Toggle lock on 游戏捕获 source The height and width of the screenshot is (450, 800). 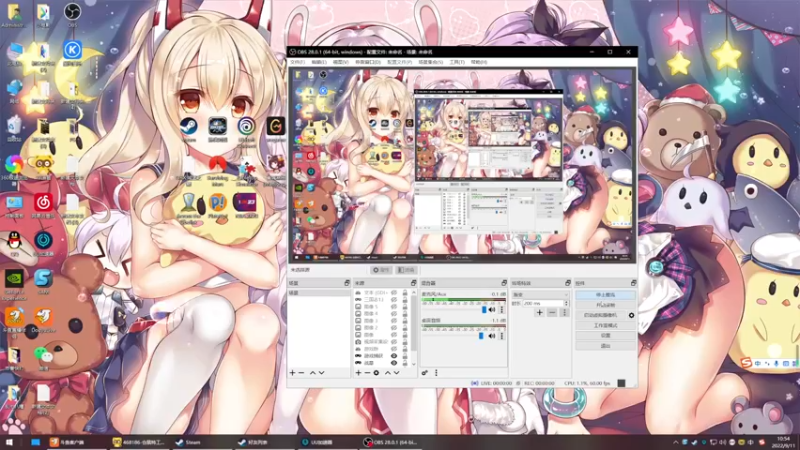pos(405,356)
